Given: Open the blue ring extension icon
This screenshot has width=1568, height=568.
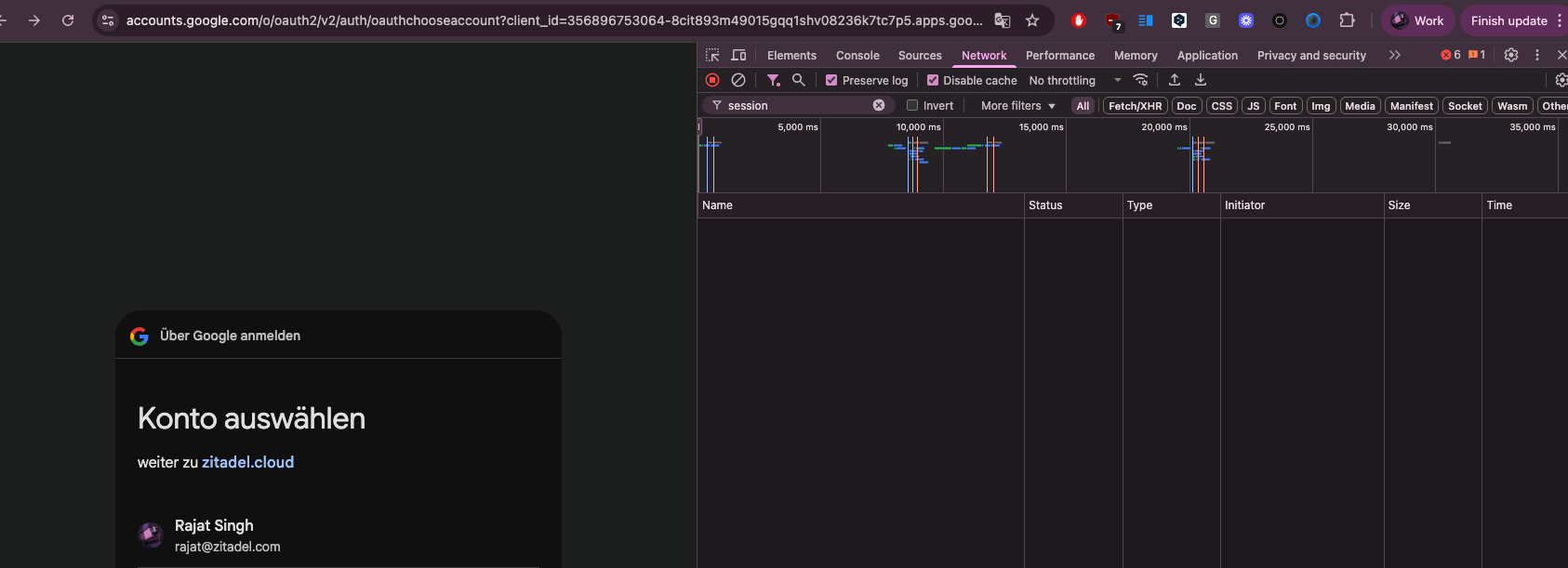Looking at the screenshot, I should tap(1313, 20).
